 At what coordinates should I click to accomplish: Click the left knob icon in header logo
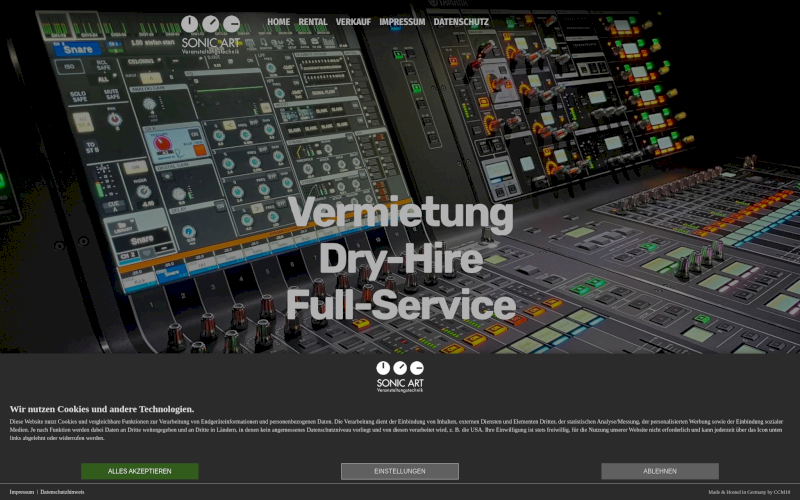(x=190, y=23)
